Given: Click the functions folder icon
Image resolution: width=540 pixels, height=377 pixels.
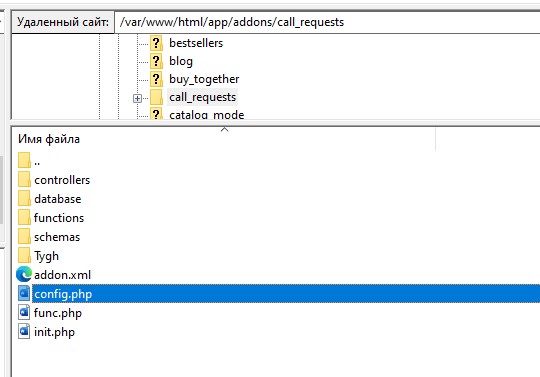Looking at the screenshot, I should point(24,218).
